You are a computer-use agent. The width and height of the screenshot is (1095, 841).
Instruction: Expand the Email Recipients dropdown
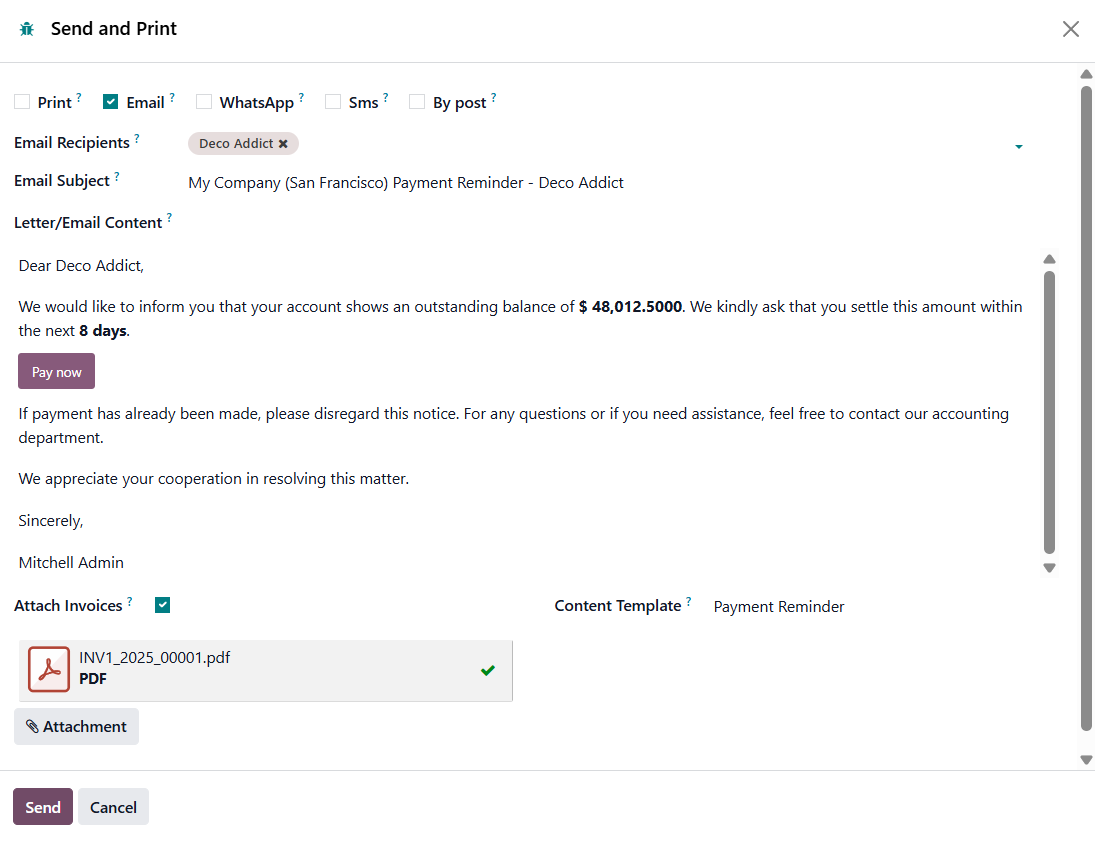1018,147
